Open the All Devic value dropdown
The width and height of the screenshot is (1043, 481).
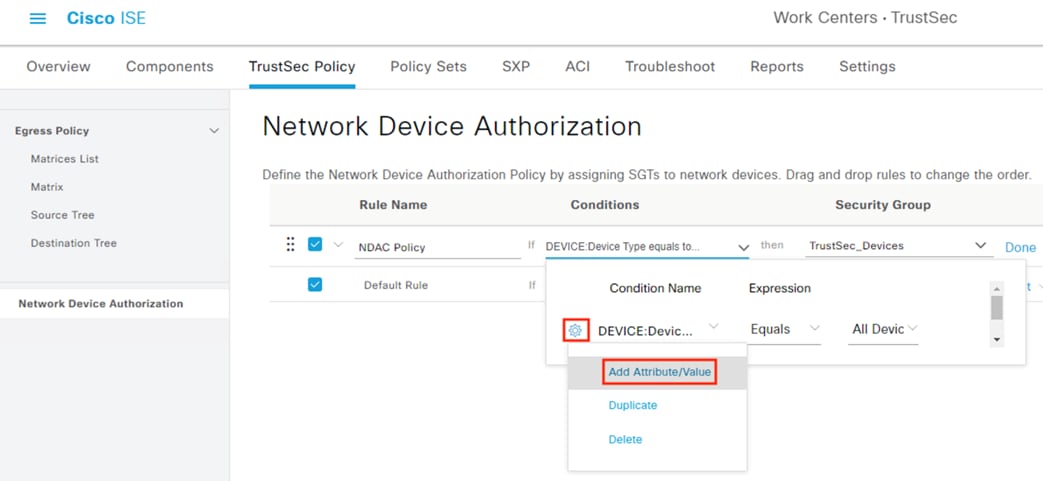pos(883,329)
